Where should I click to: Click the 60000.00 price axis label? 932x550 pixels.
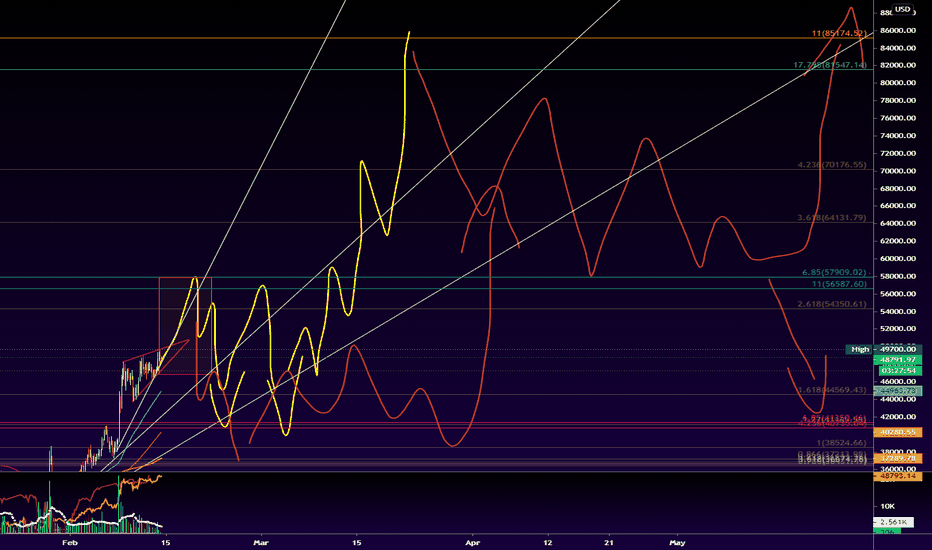tap(898, 259)
